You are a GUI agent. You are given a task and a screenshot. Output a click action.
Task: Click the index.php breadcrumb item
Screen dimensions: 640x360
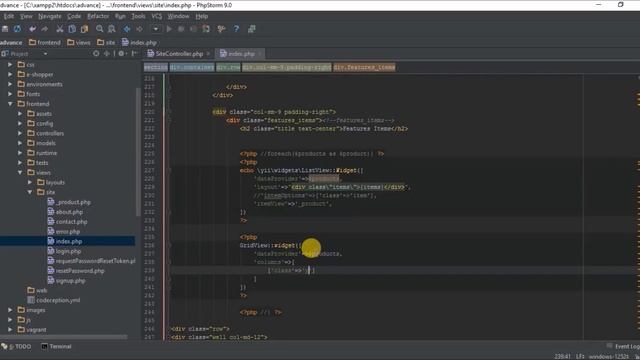(139, 42)
